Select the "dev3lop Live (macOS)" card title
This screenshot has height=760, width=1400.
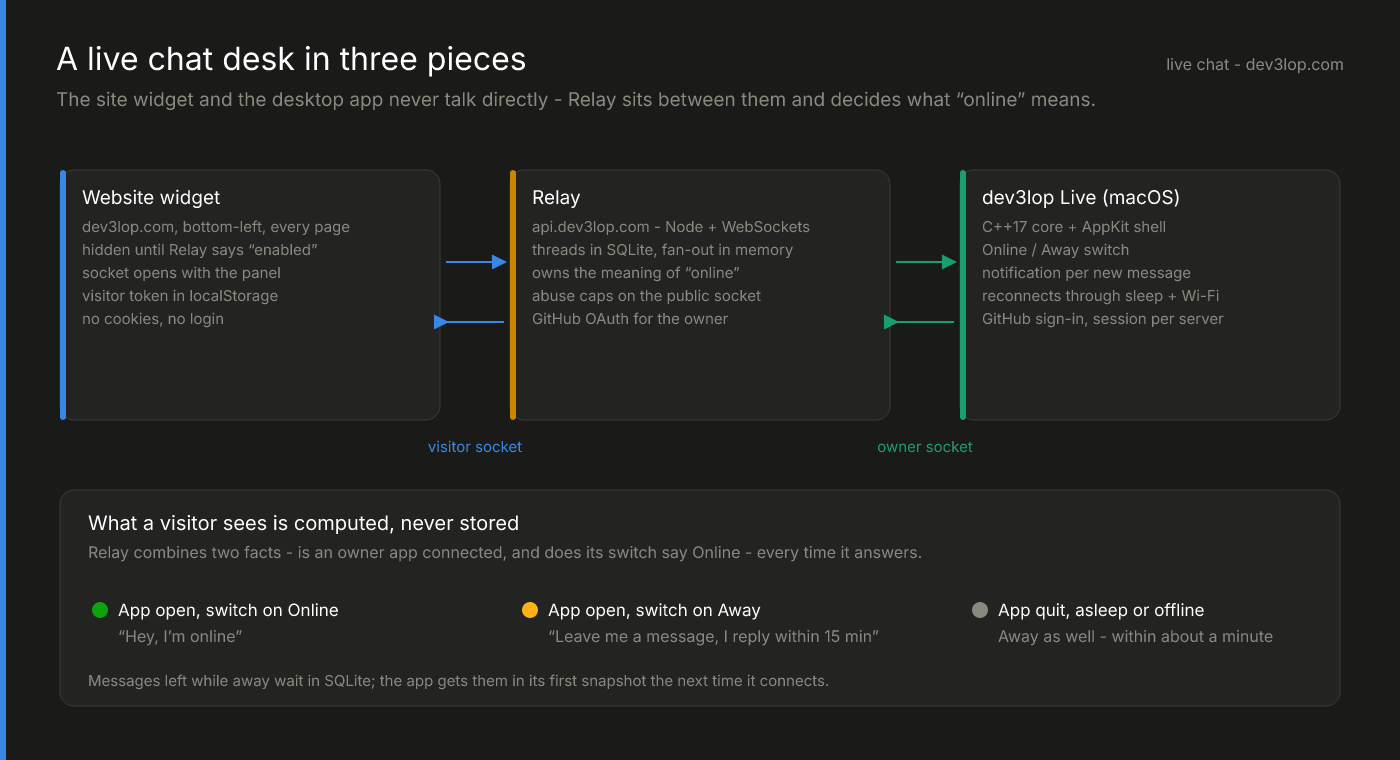coord(1081,198)
